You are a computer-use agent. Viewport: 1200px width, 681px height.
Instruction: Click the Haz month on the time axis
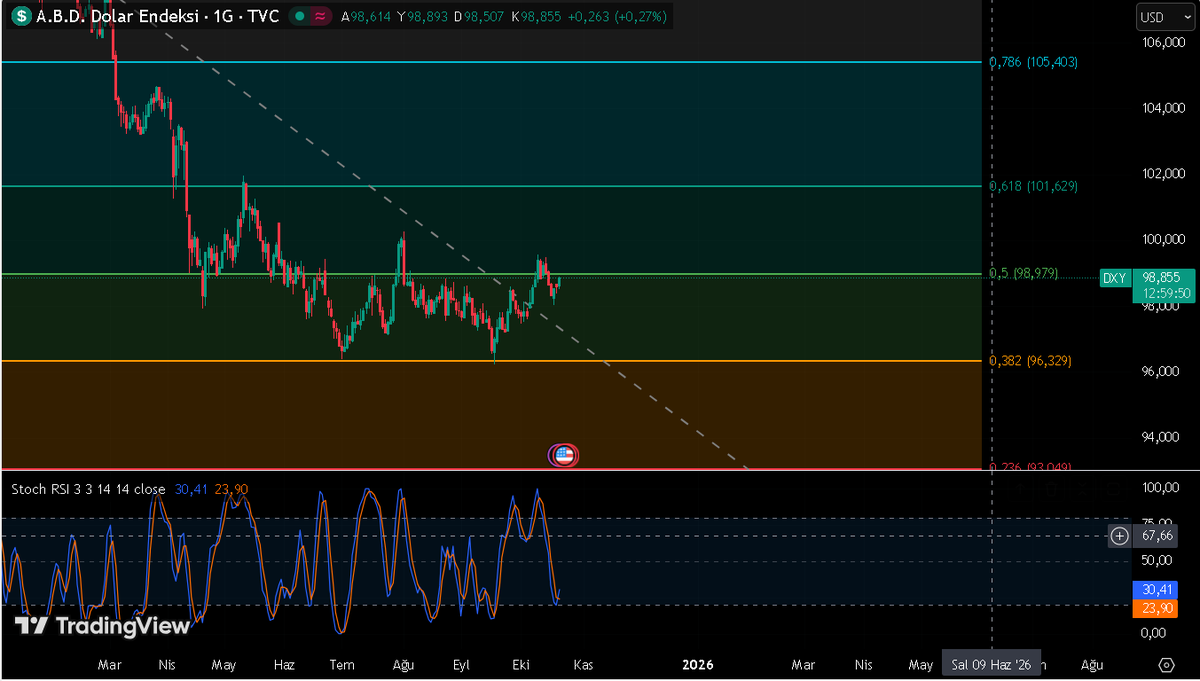click(x=284, y=664)
